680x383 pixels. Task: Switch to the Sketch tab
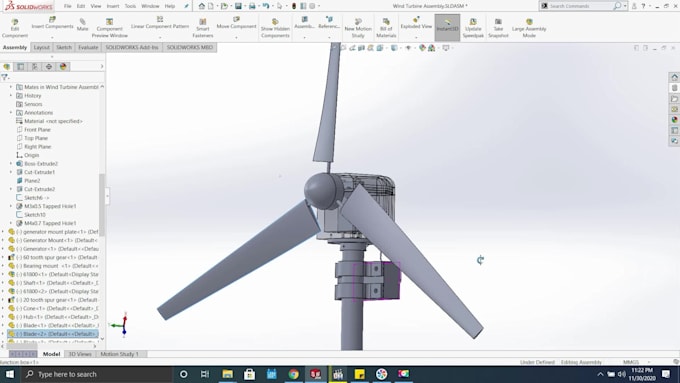click(x=64, y=47)
